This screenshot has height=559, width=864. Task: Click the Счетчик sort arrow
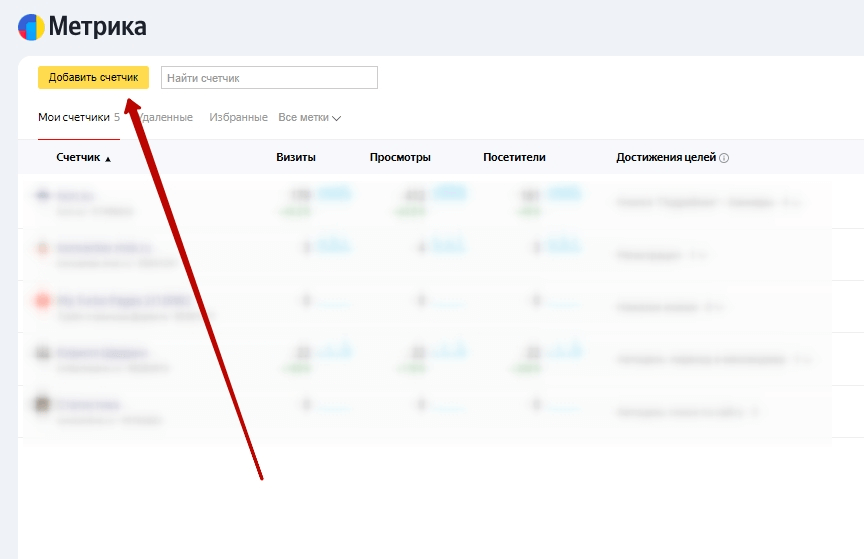click(108, 159)
